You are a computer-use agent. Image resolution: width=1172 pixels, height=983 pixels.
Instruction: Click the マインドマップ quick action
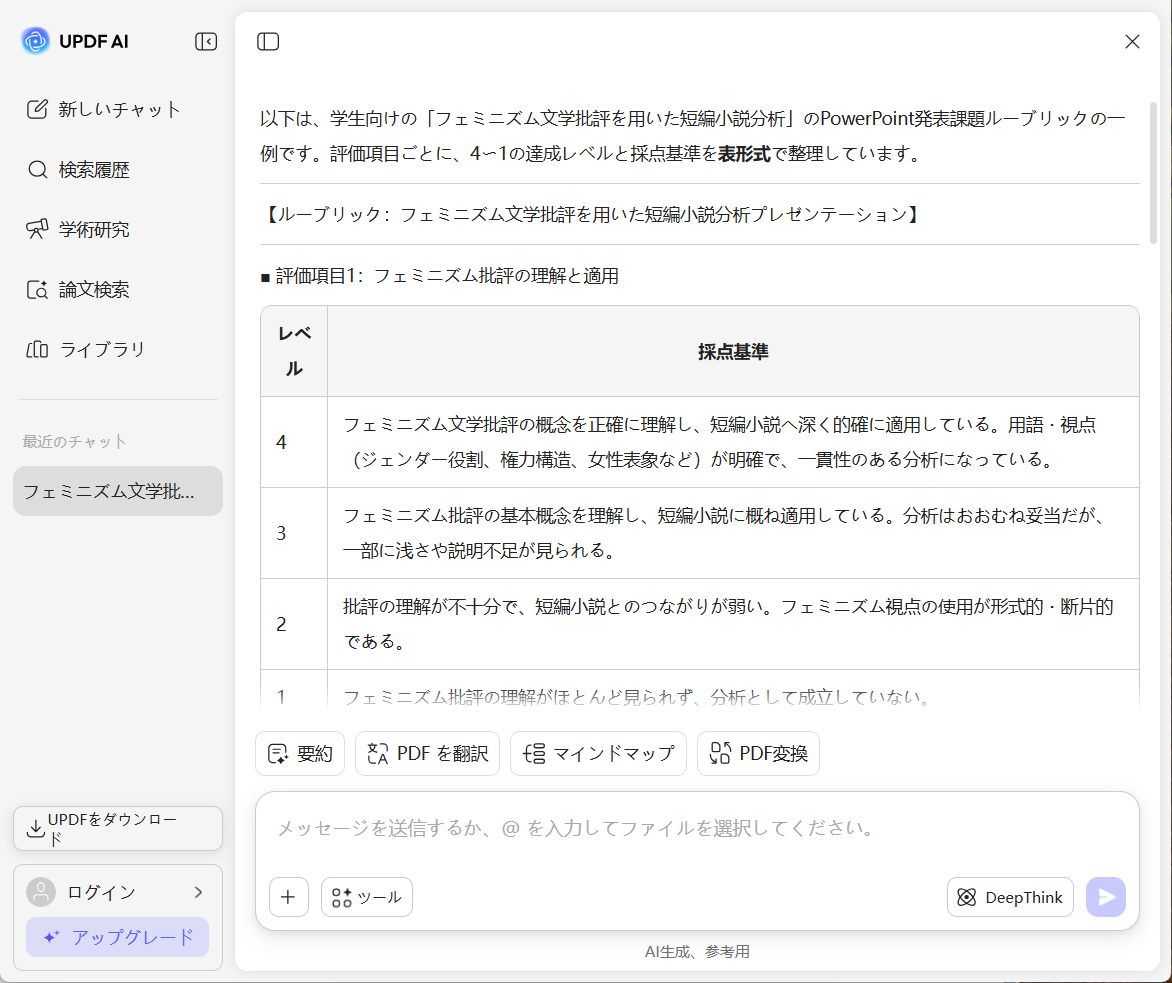pyautogui.click(x=598, y=754)
